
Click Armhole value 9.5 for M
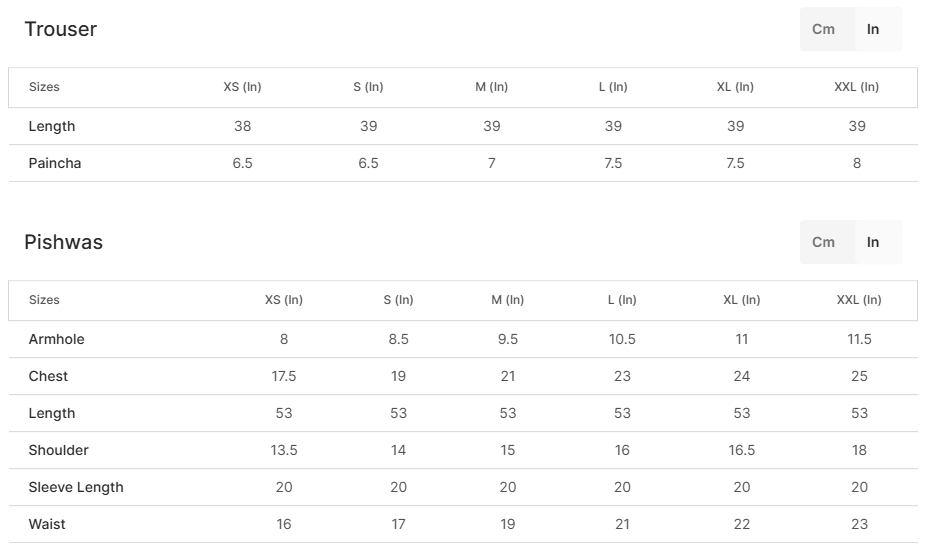pyautogui.click(x=508, y=339)
